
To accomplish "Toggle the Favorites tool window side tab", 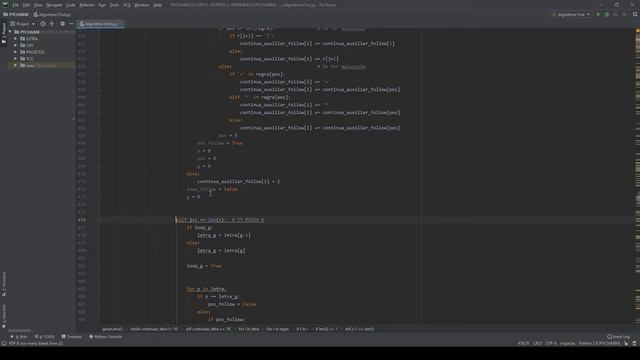I will 4,316.
